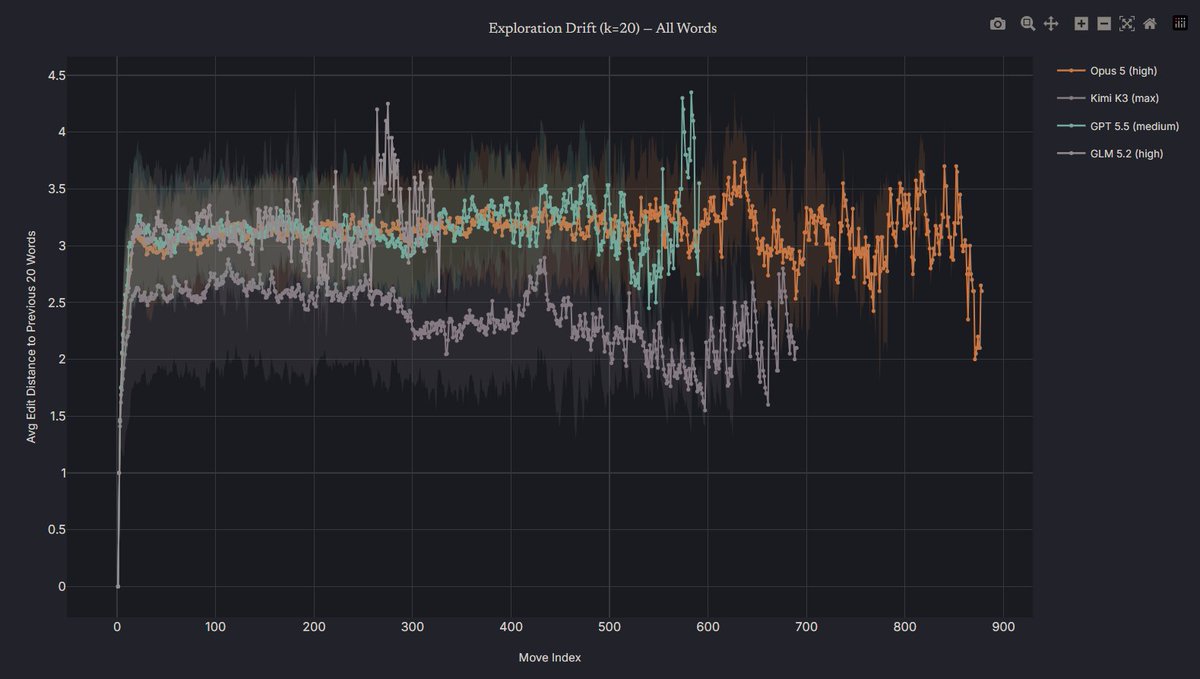This screenshot has height=679, width=1200.
Task: Toggle Kimi K3 (max) trace in legend
Action: [x=1108, y=98]
